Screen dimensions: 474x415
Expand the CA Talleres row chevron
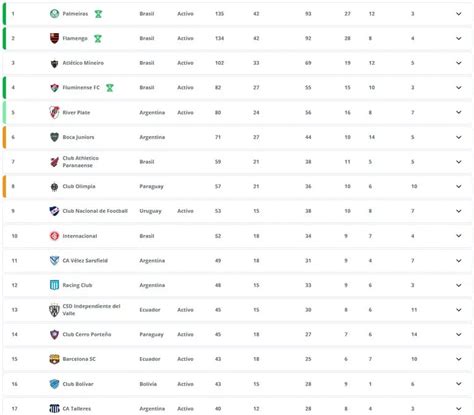point(459,408)
